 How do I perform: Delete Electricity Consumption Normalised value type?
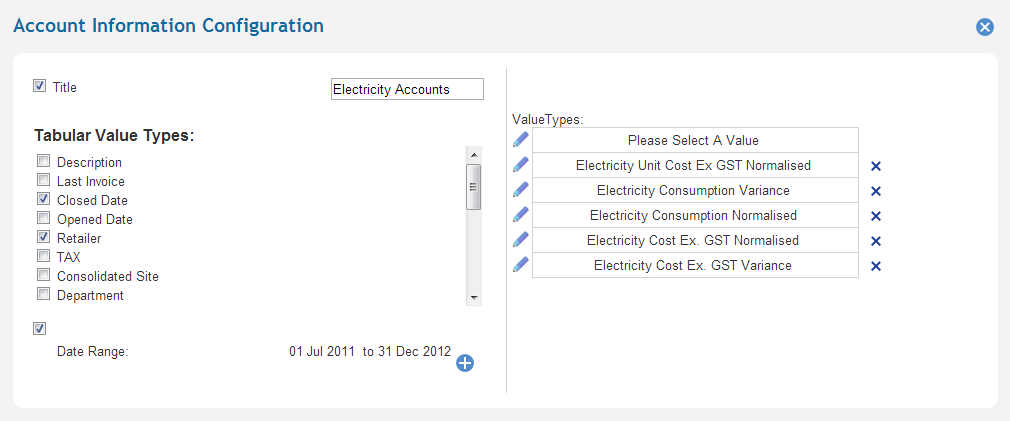[876, 216]
